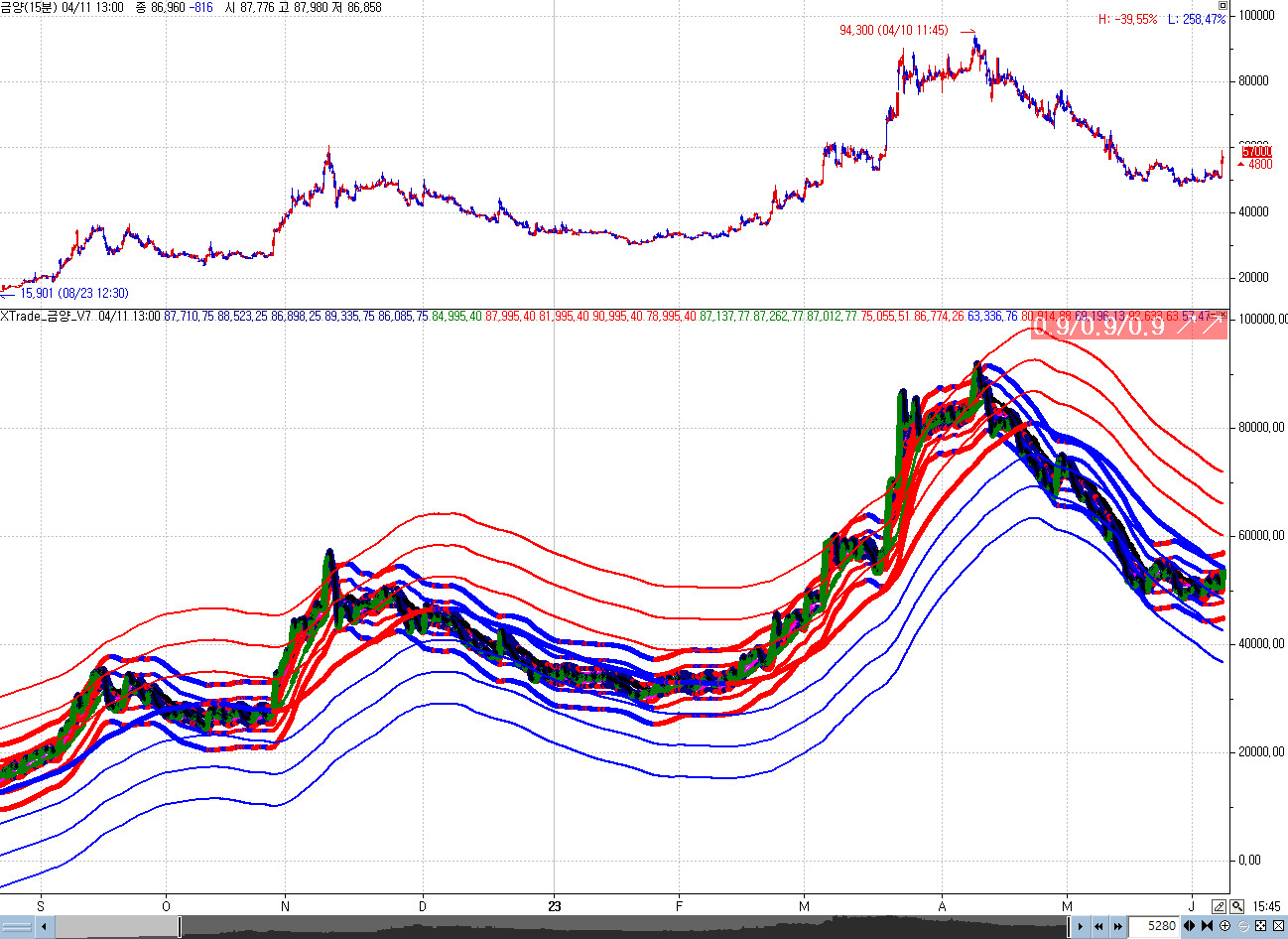Click the scroll-left arrow on the timeline bar
This screenshot has height=939, width=1288.
point(46,927)
